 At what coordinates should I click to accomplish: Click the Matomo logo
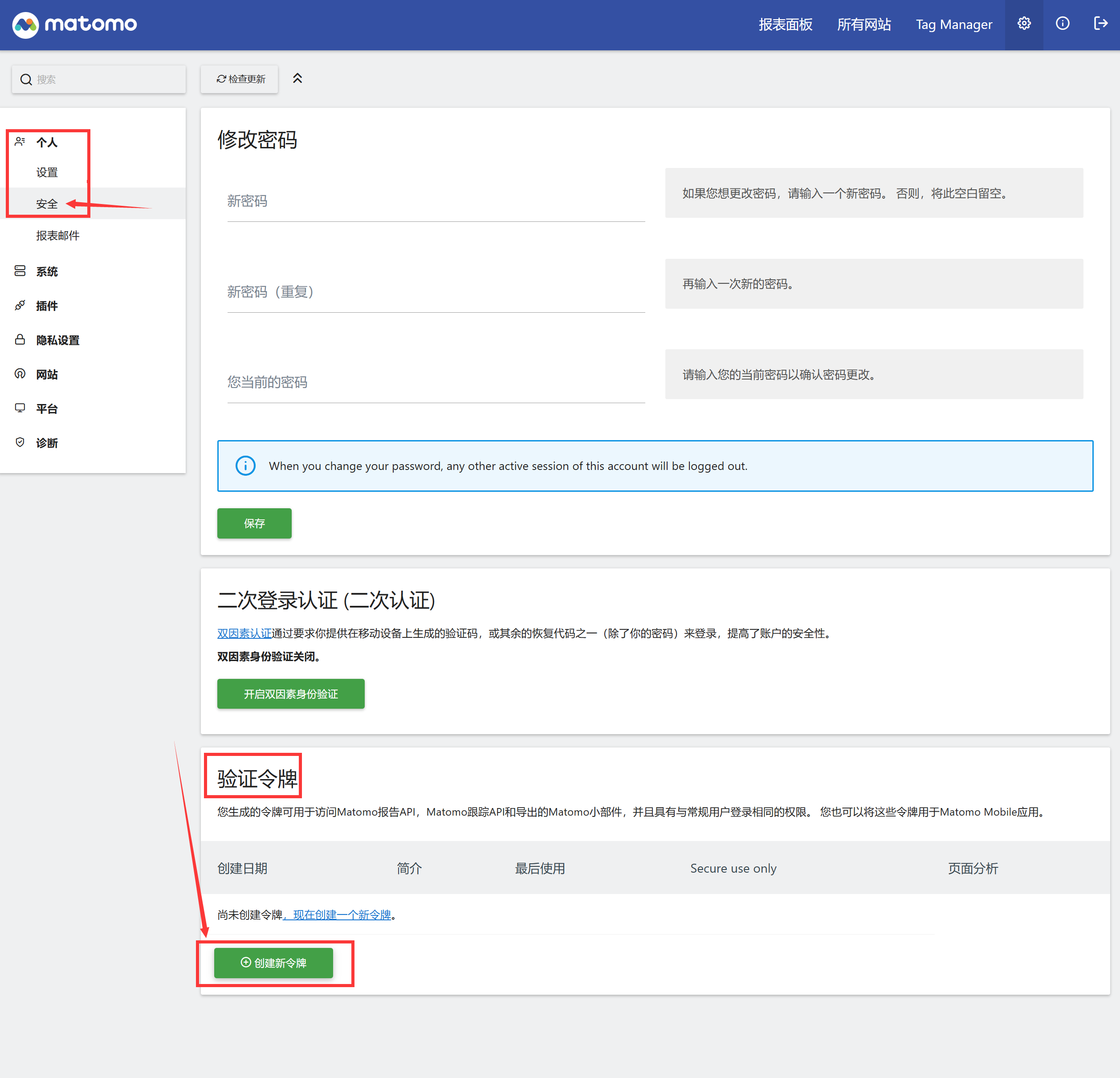[74, 24]
